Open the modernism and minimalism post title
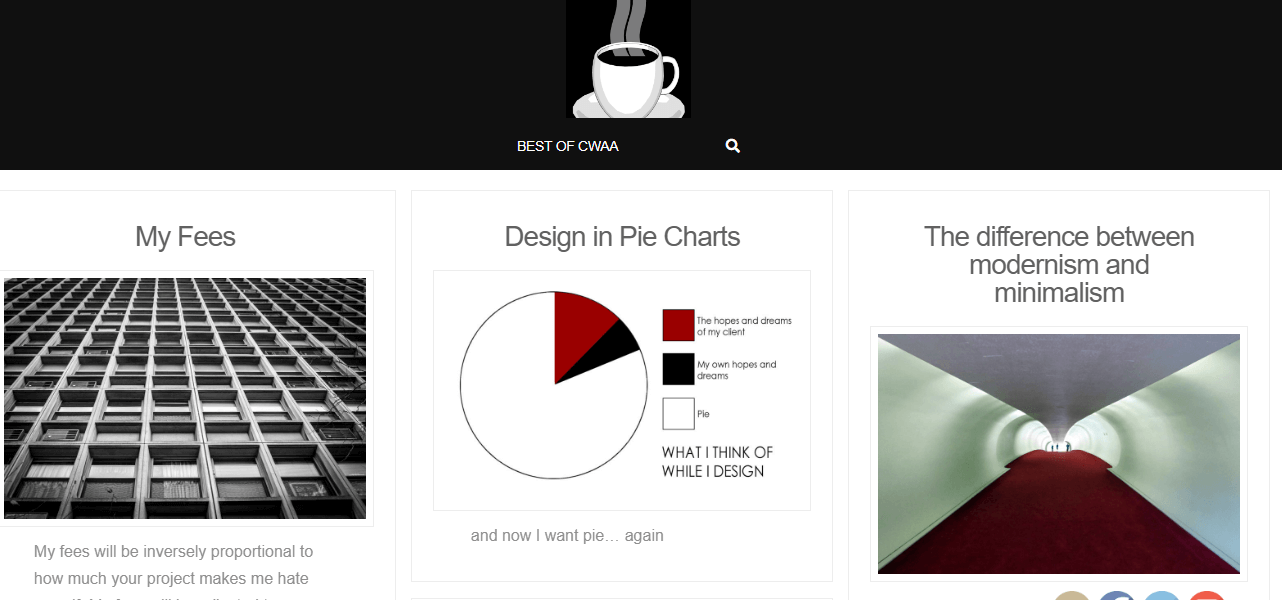 tap(1059, 265)
